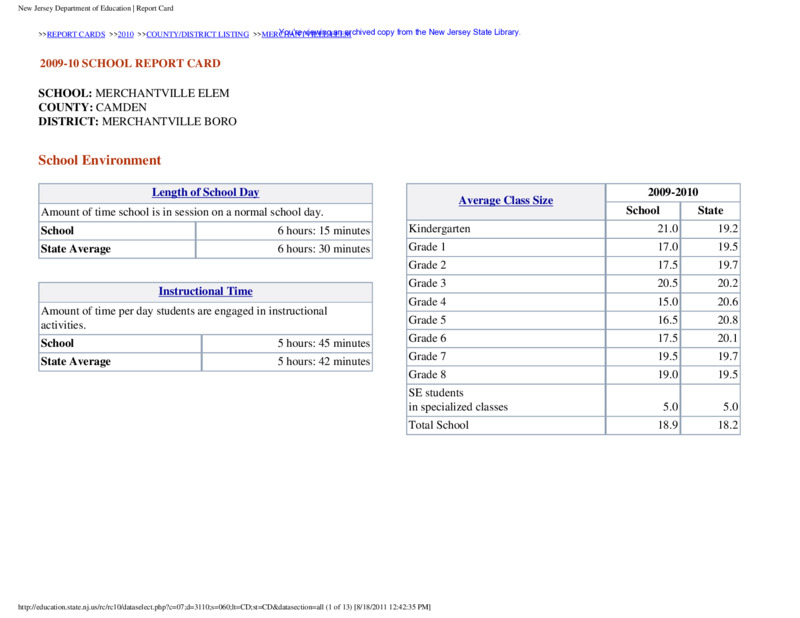This screenshot has height=618, width=800.
Task: Select the 2009-10 SCHOOL REPORT CARD heading
Action: click(x=130, y=63)
